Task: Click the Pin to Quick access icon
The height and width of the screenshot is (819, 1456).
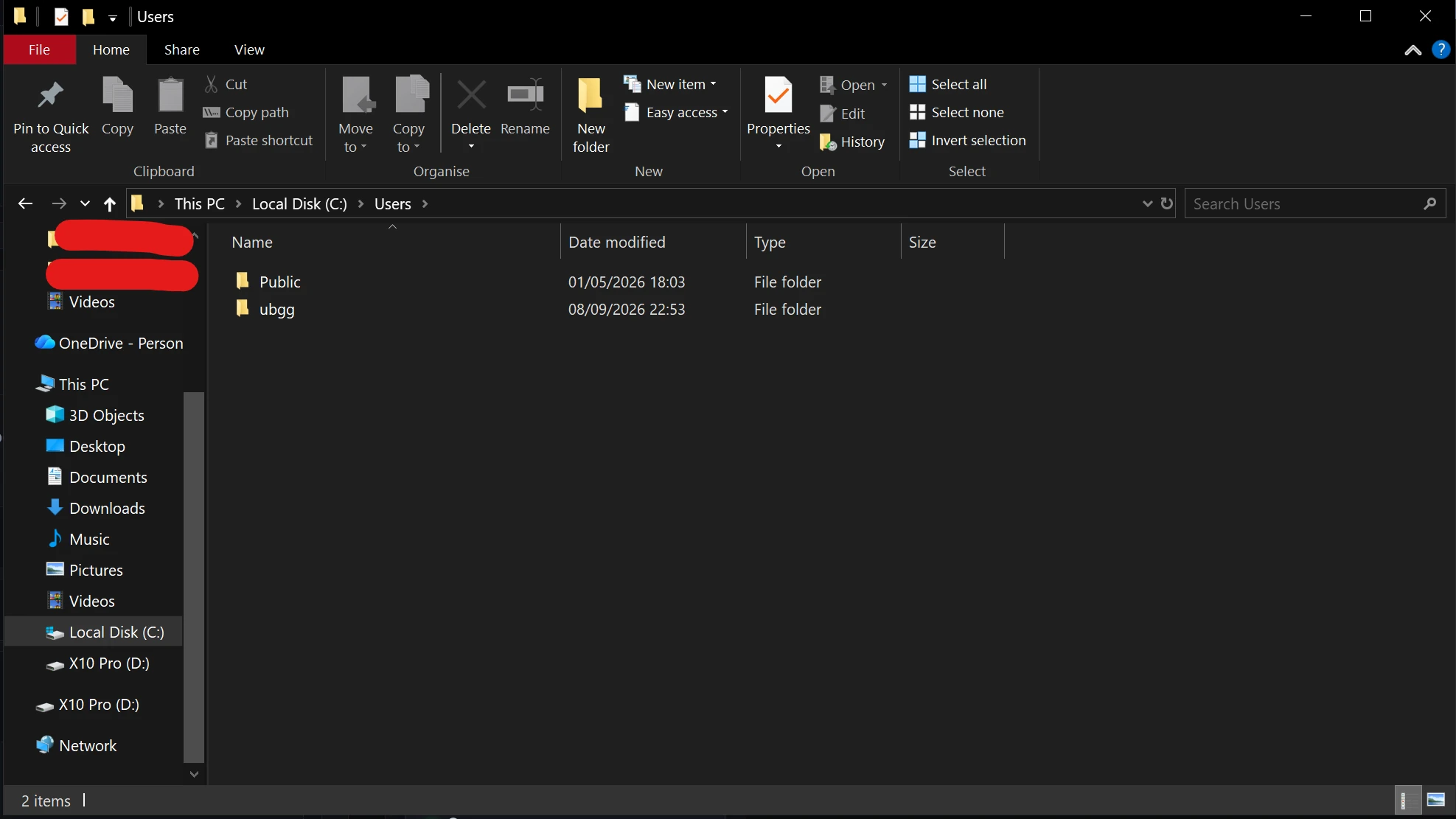Action: pos(51,96)
